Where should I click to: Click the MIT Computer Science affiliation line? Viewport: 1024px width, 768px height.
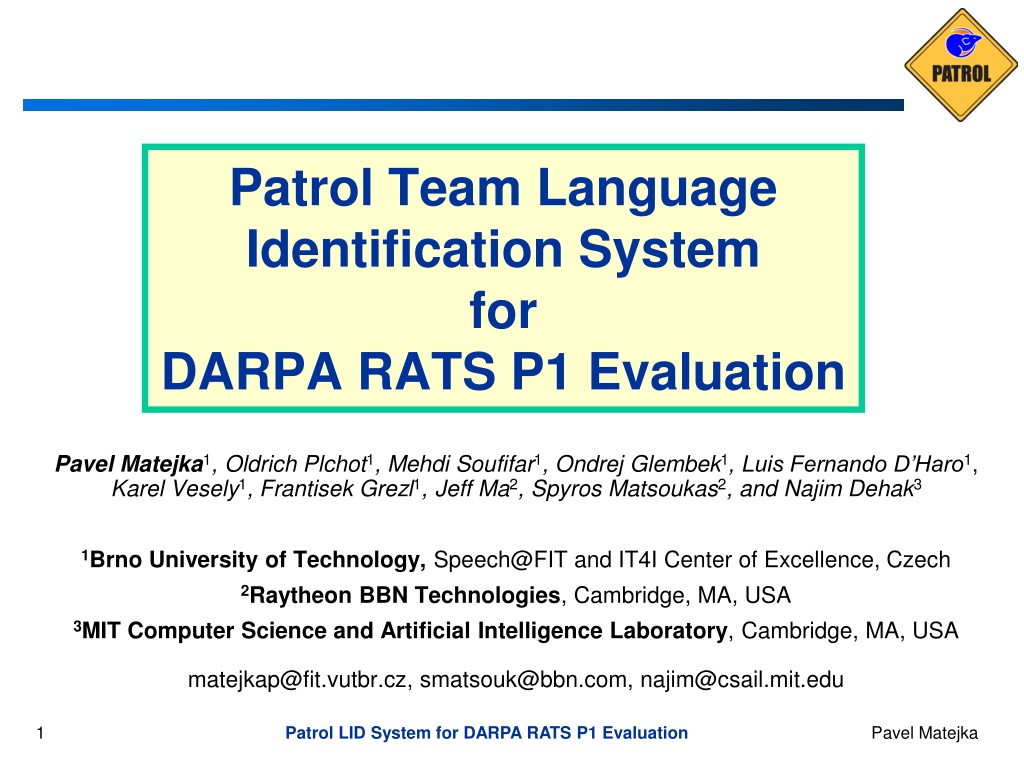coord(516,630)
